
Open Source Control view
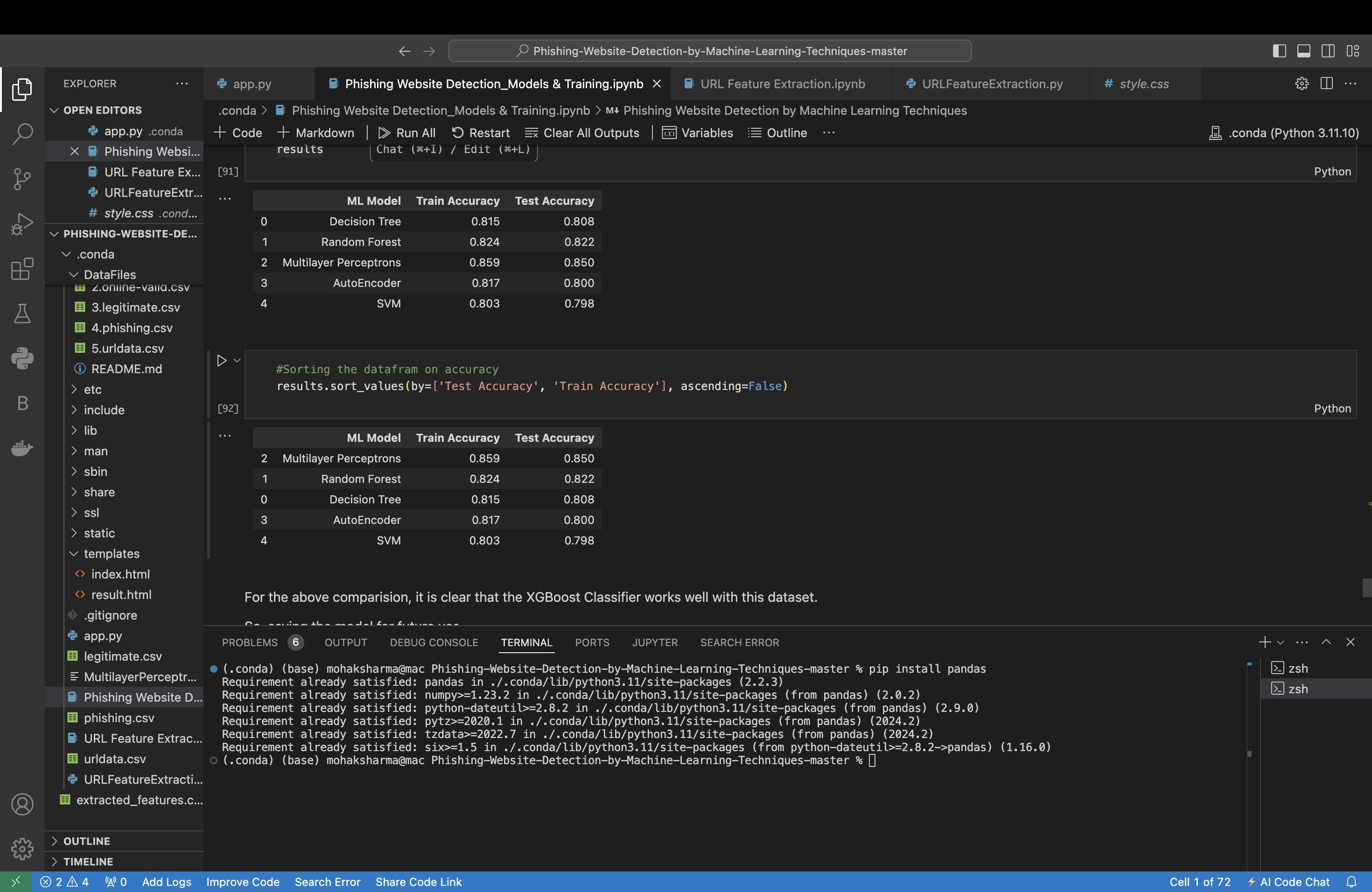(x=22, y=179)
